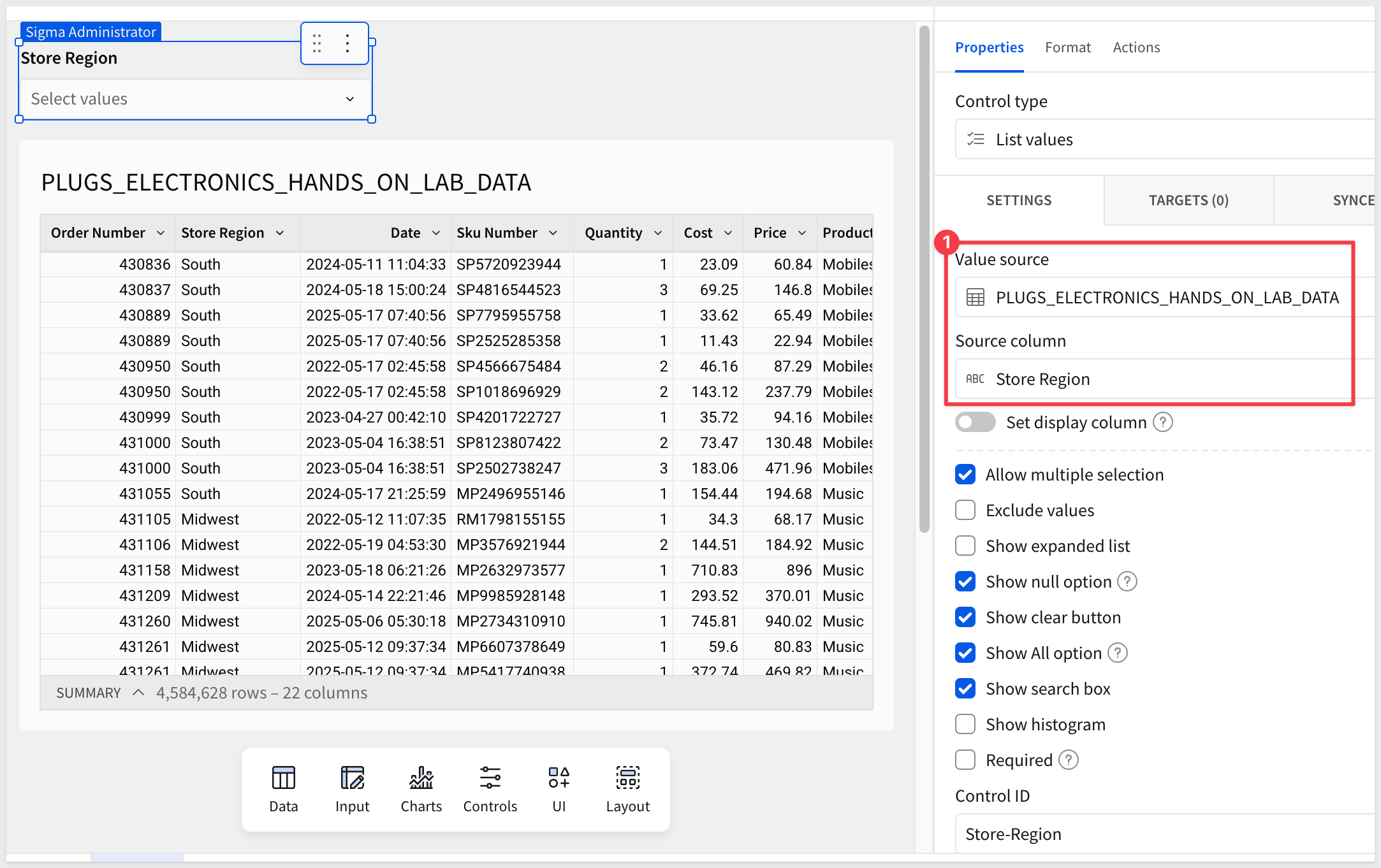
Task: Open the Charts icon in toolbar
Action: tap(421, 779)
